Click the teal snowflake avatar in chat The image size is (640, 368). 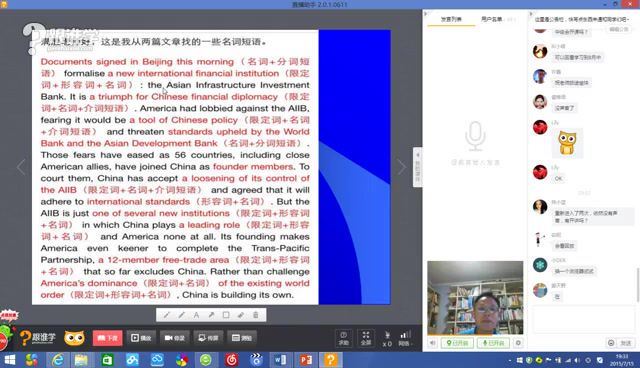pyautogui.click(x=540, y=265)
